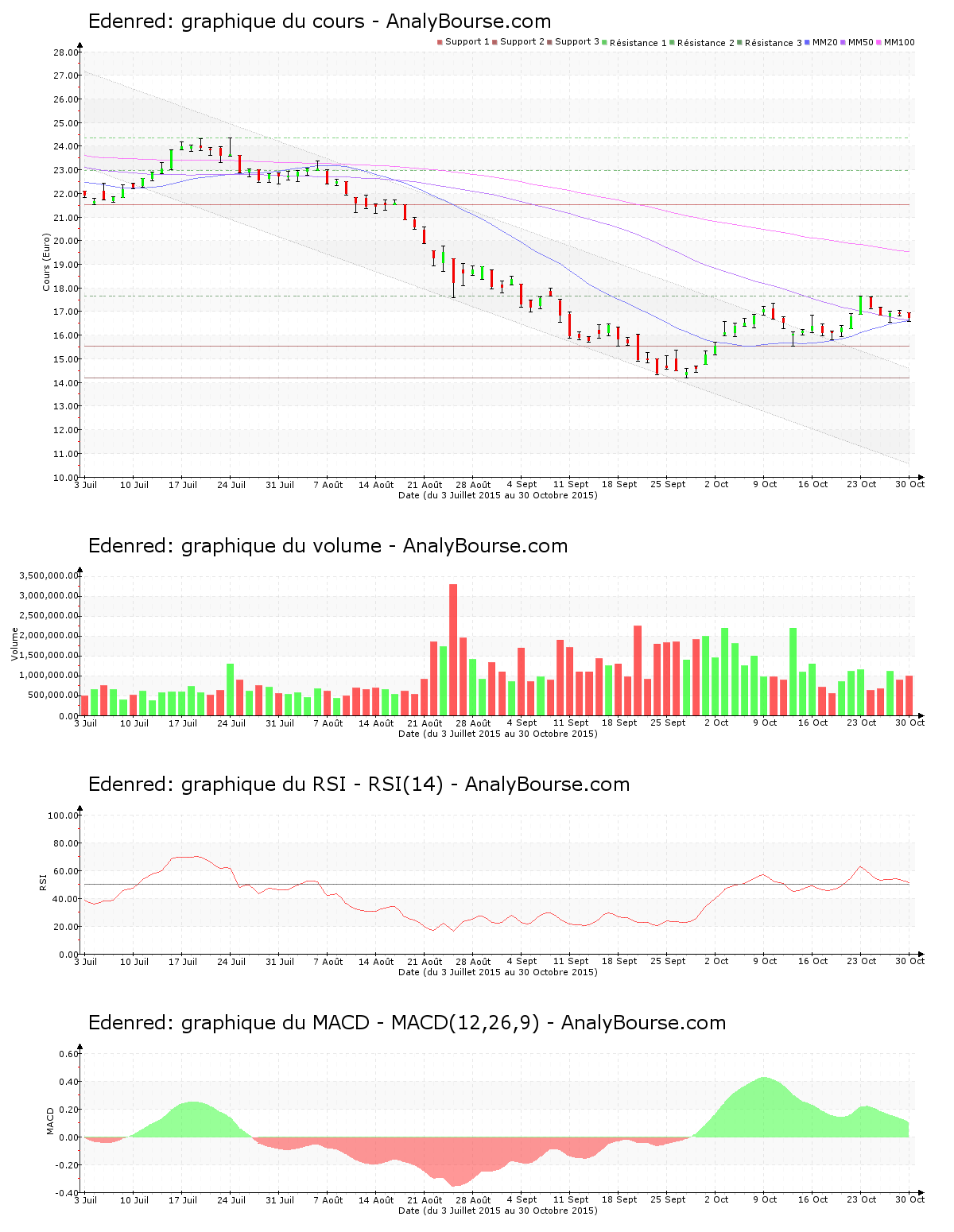Click the 100.00 tick on RSI axis
The image size is (954, 1232).
pyautogui.click(x=63, y=816)
